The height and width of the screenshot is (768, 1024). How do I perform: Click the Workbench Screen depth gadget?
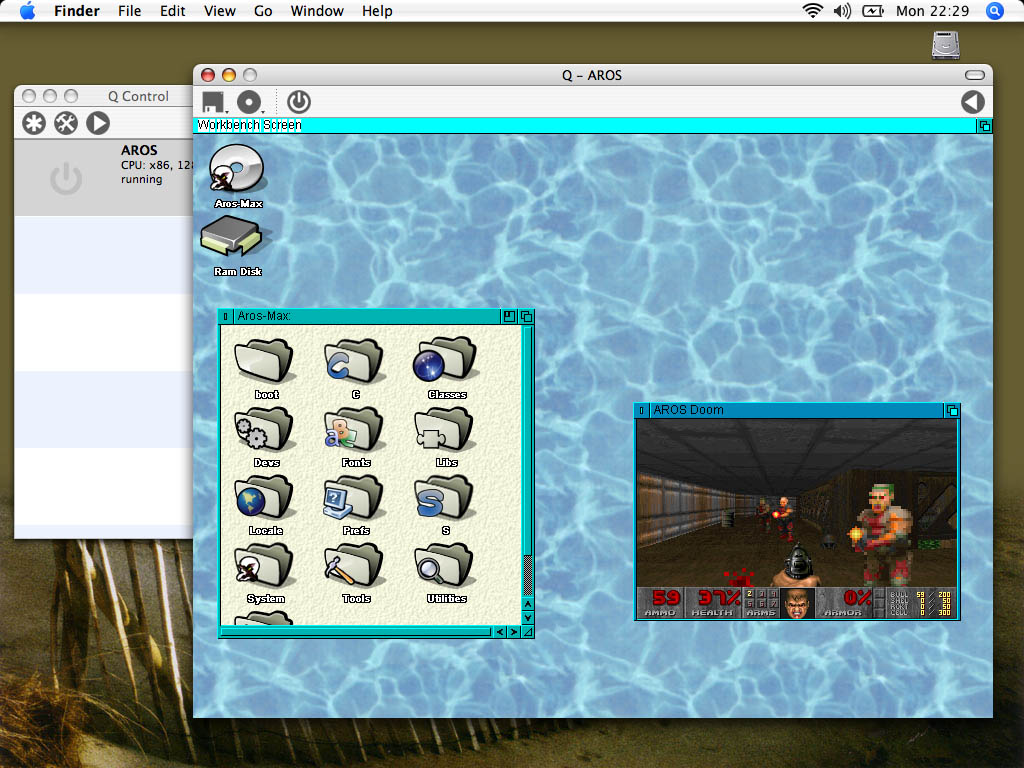[x=984, y=125]
